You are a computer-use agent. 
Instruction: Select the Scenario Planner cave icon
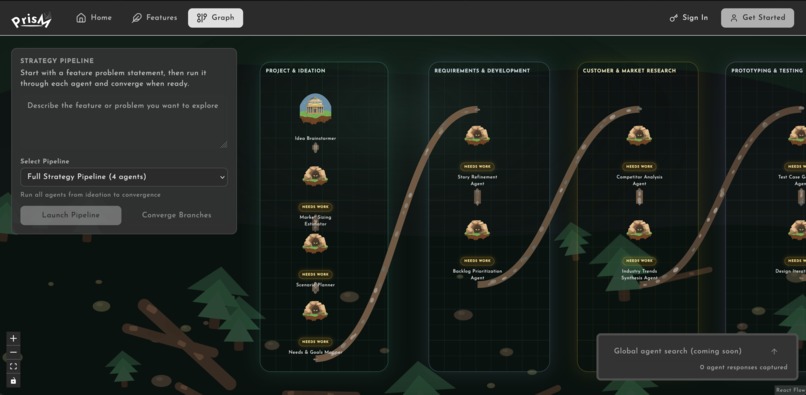click(315, 243)
